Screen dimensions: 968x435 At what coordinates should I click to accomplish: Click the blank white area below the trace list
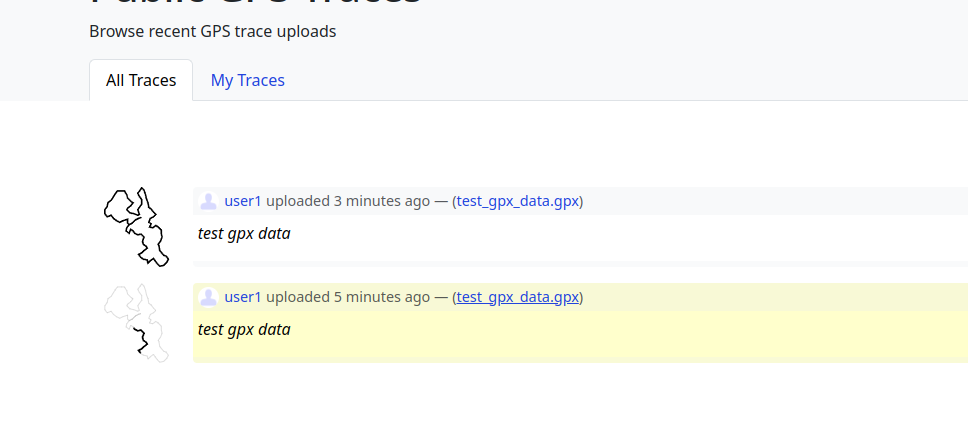(500, 400)
